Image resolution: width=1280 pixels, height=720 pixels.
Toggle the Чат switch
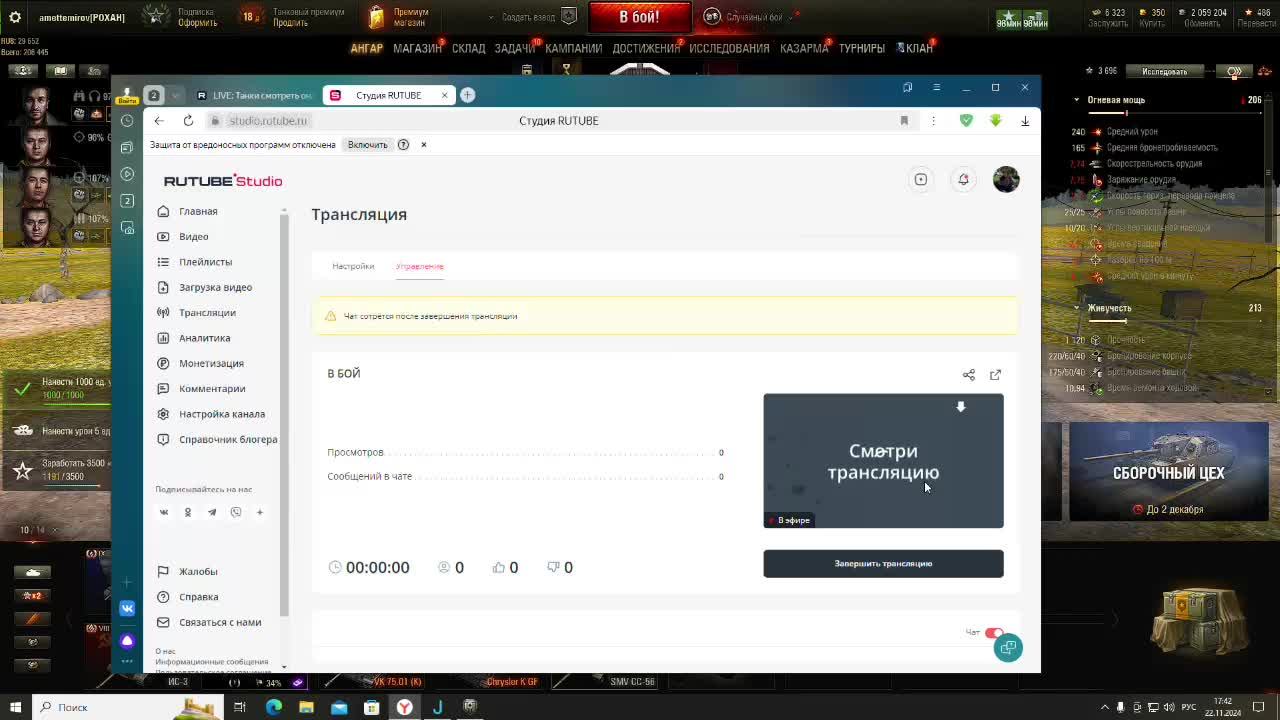pos(993,633)
